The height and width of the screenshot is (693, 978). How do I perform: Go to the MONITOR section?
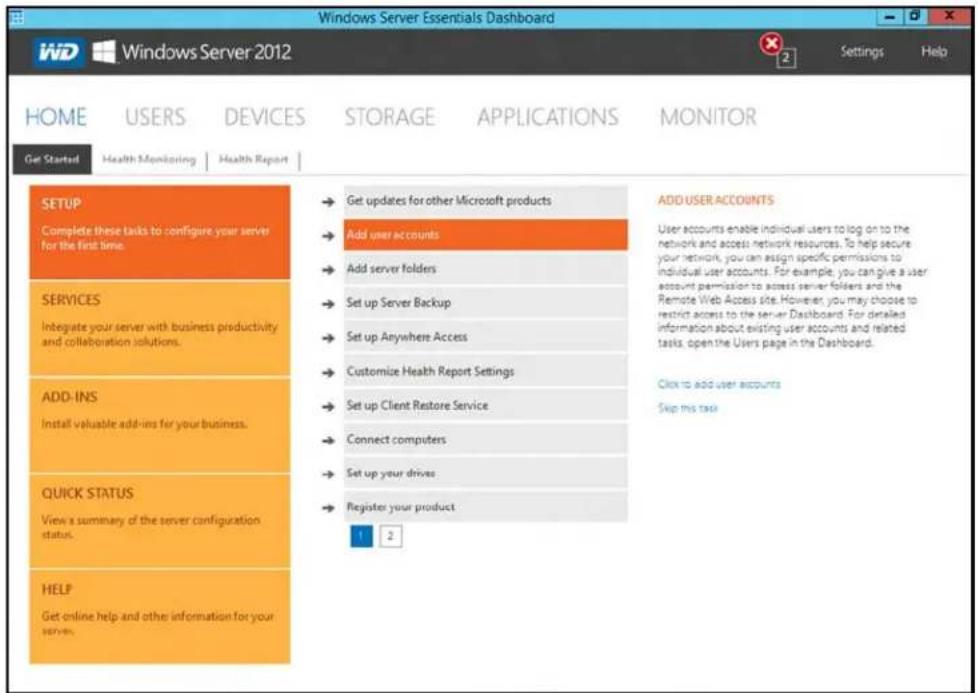click(708, 117)
